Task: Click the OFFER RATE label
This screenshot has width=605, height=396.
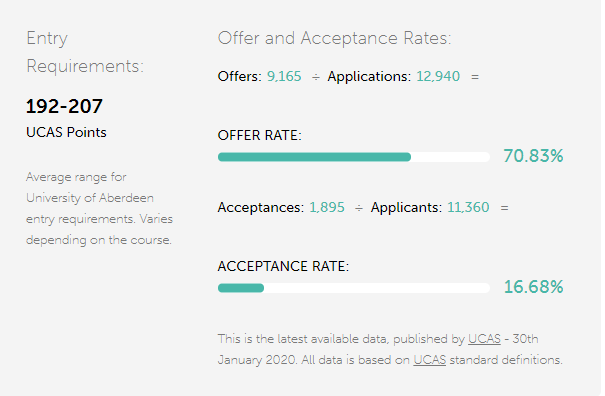Action: coord(259,135)
